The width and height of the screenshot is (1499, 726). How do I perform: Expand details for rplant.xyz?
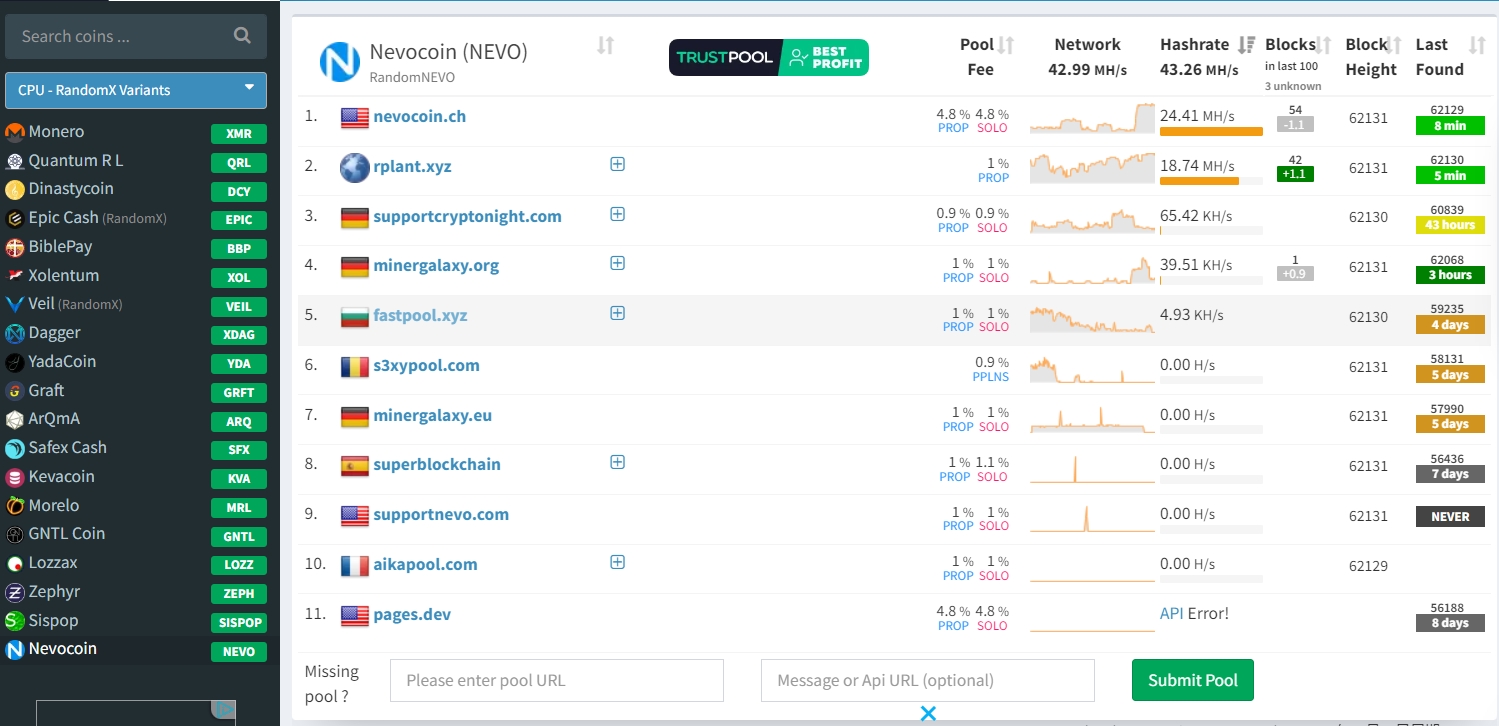617,164
